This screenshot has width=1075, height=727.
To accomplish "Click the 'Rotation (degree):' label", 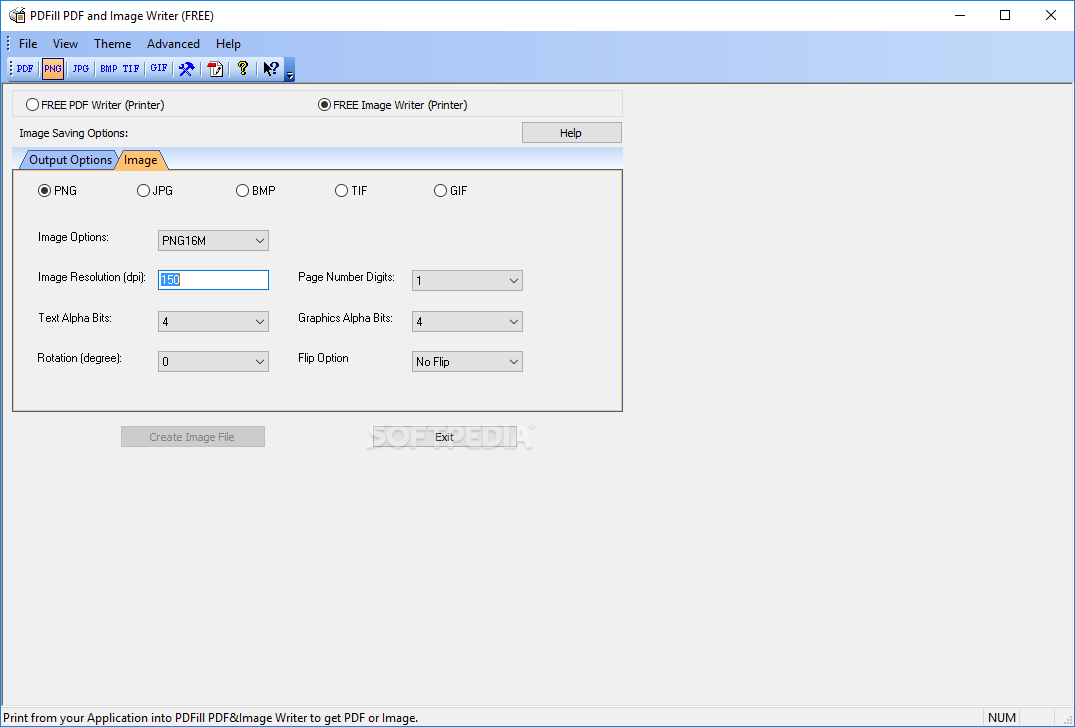I will pyautogui.click(x=80, y=358).
